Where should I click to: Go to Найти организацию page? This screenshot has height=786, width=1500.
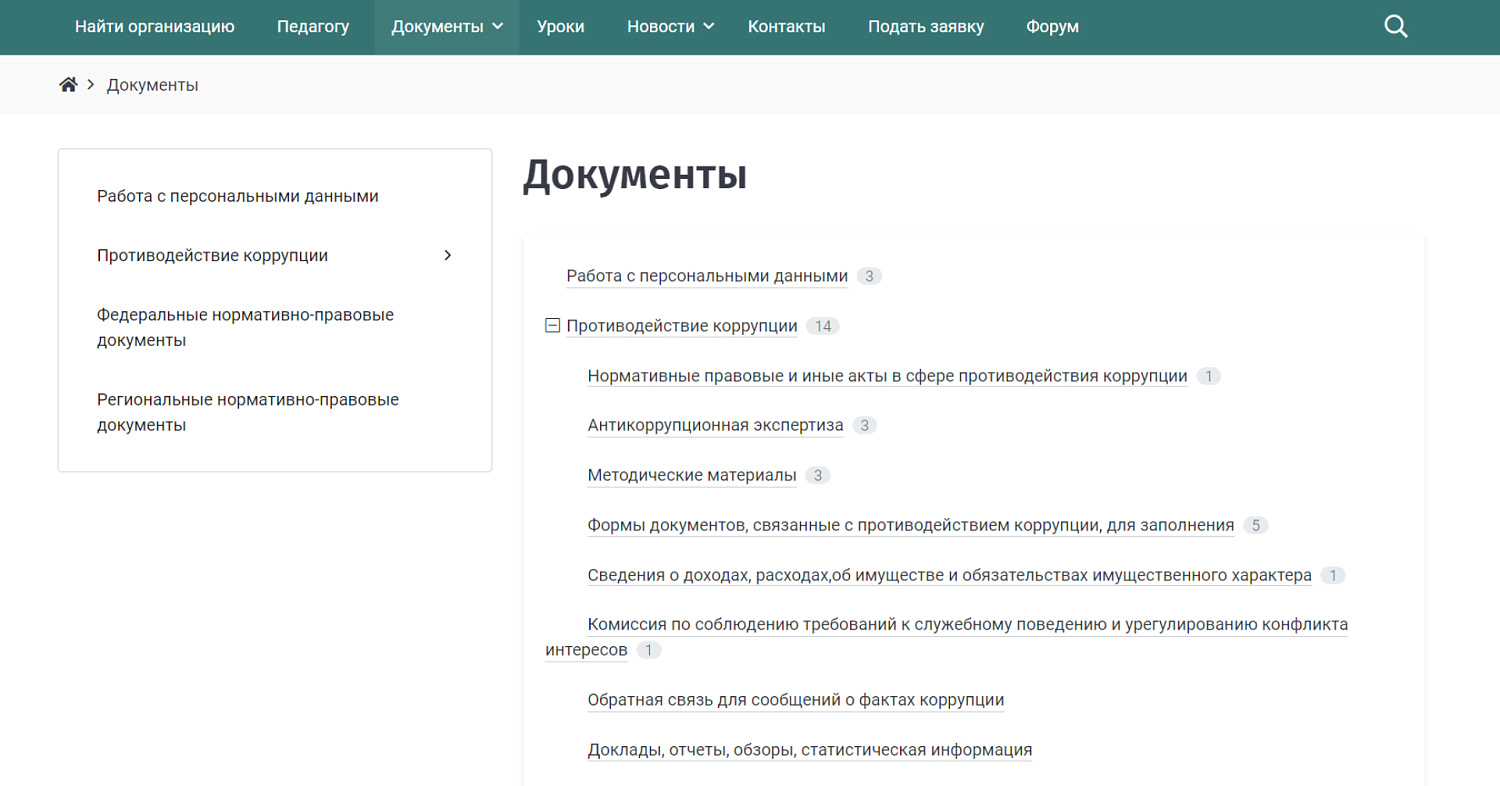point(154,27)
